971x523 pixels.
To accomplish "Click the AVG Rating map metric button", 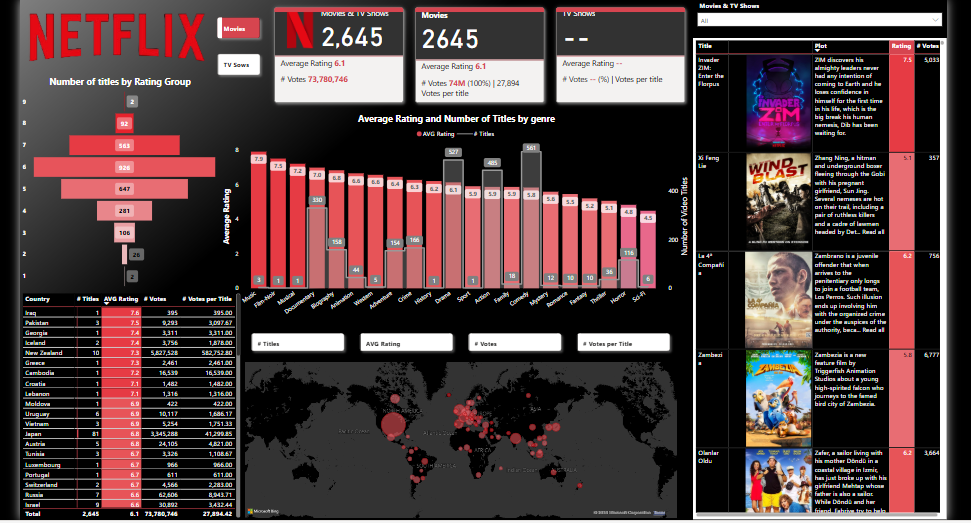I will click(x=406, y=343).
